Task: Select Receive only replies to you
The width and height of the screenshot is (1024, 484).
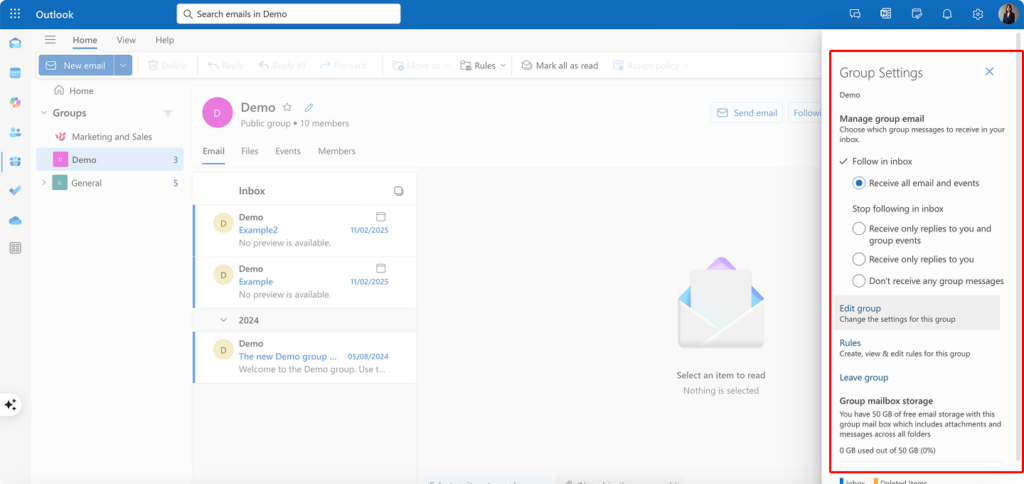Action: tap(859, 259)
